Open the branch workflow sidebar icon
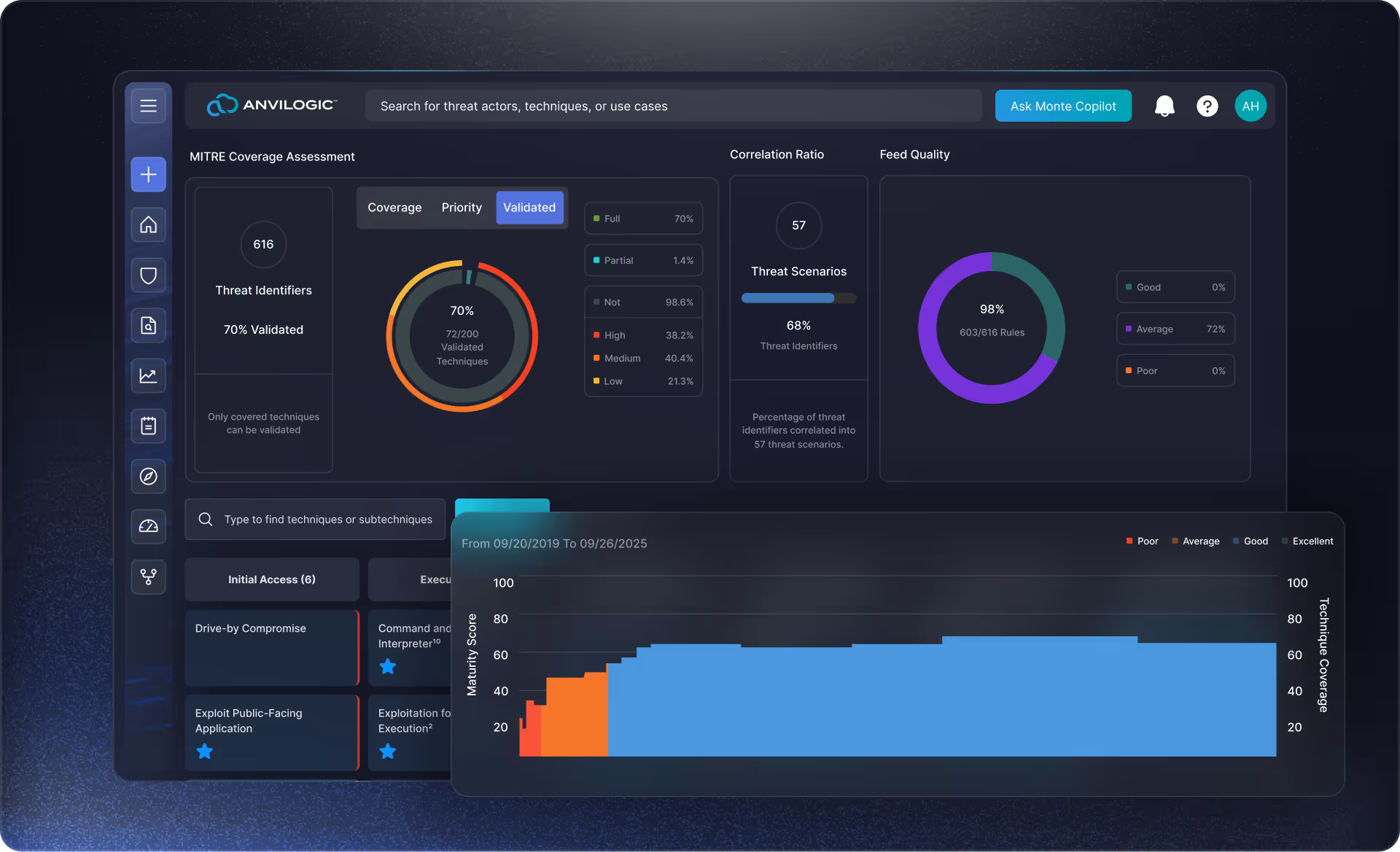 [148, 577]
